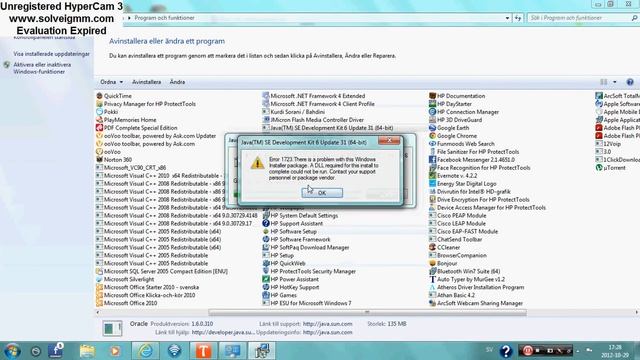Click OK in the Error 1723 dialog
Viewport: 640px width, 360px height.
[x=322, y=193]
